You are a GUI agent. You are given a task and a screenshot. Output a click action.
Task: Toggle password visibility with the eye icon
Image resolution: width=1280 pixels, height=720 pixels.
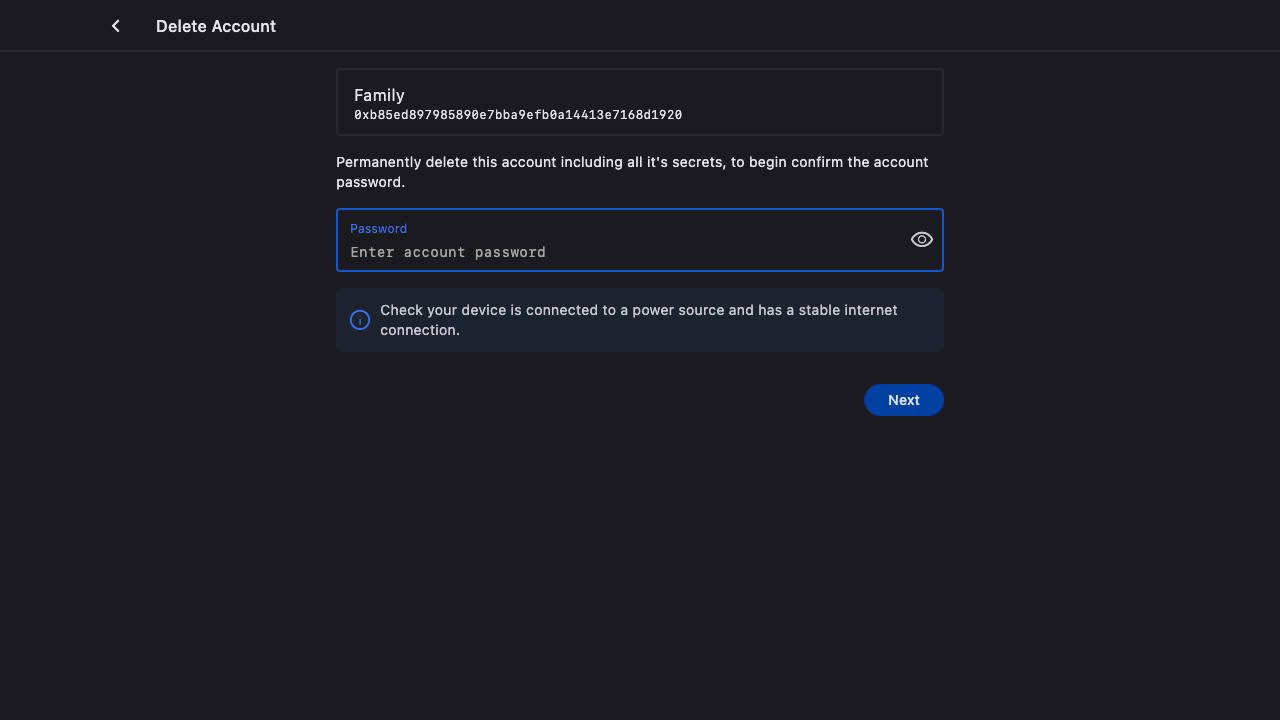pos(921,240)
